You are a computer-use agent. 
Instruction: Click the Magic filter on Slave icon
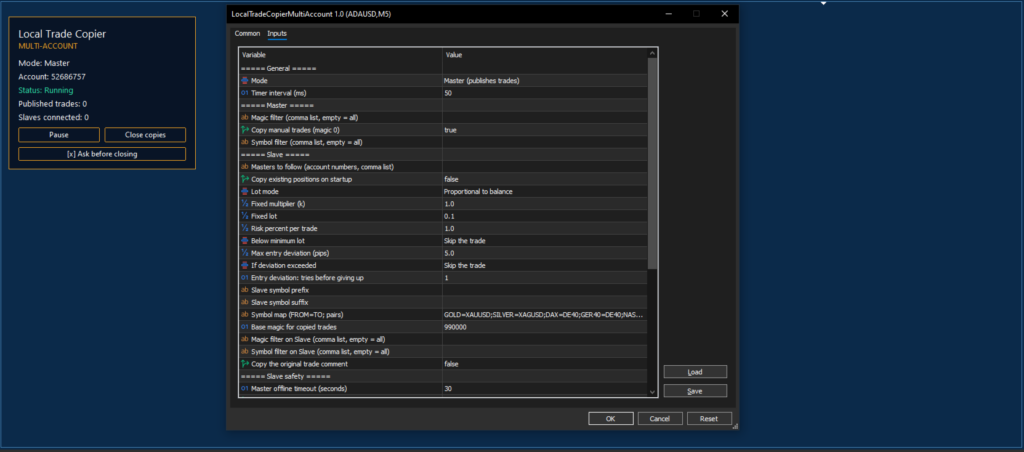[245, 339]
